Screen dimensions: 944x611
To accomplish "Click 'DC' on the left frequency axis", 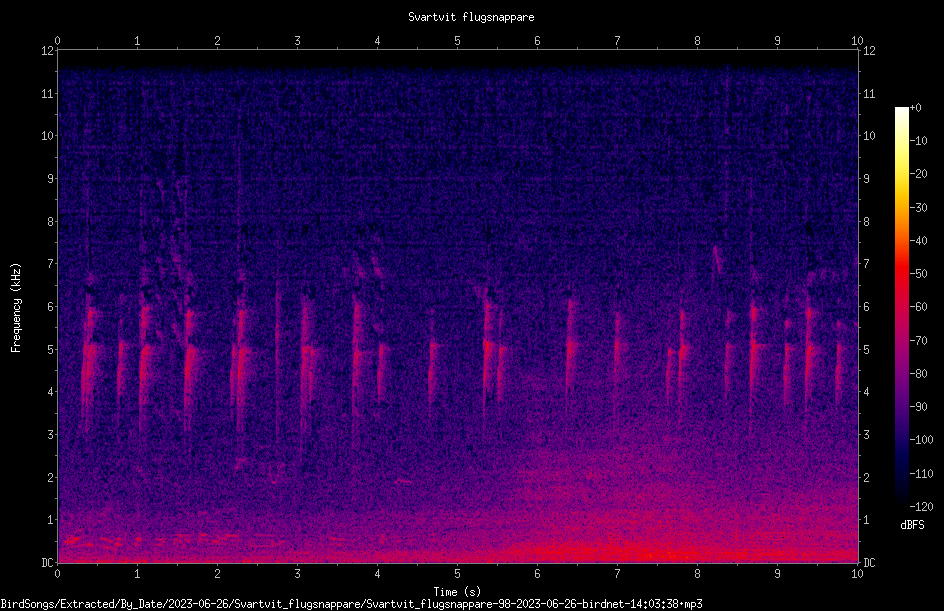I will (47, 563).
